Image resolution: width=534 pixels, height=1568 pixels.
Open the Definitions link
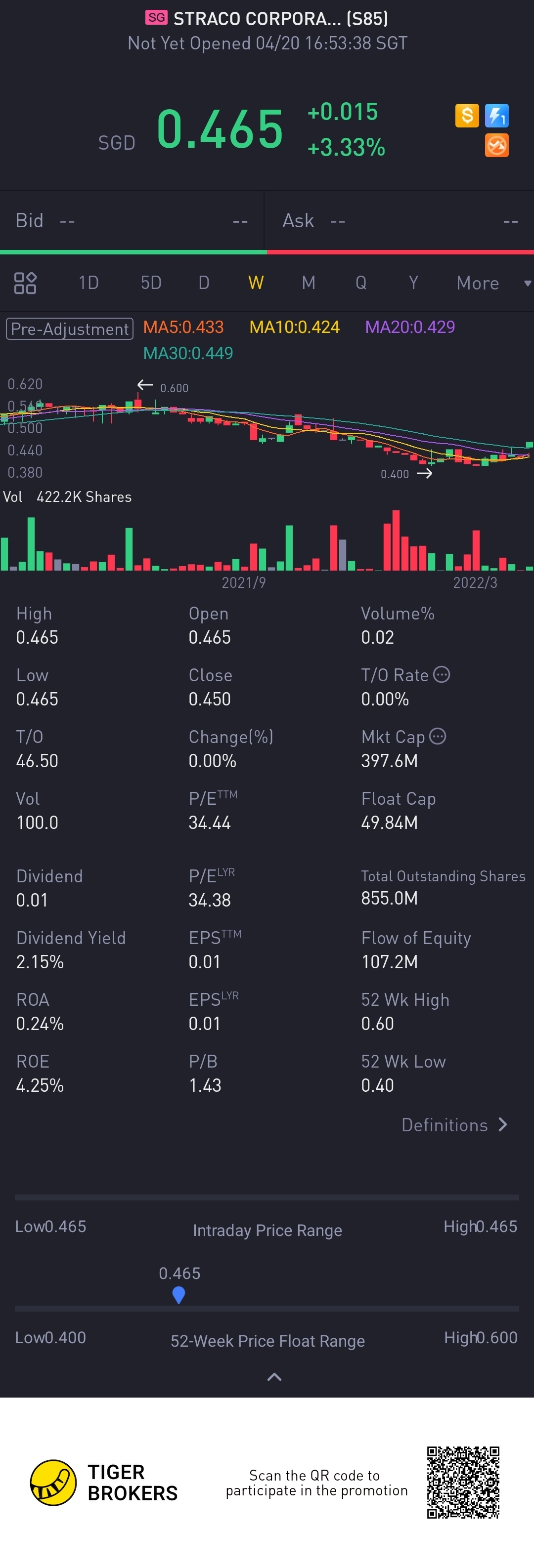(x=454, y=1125)
